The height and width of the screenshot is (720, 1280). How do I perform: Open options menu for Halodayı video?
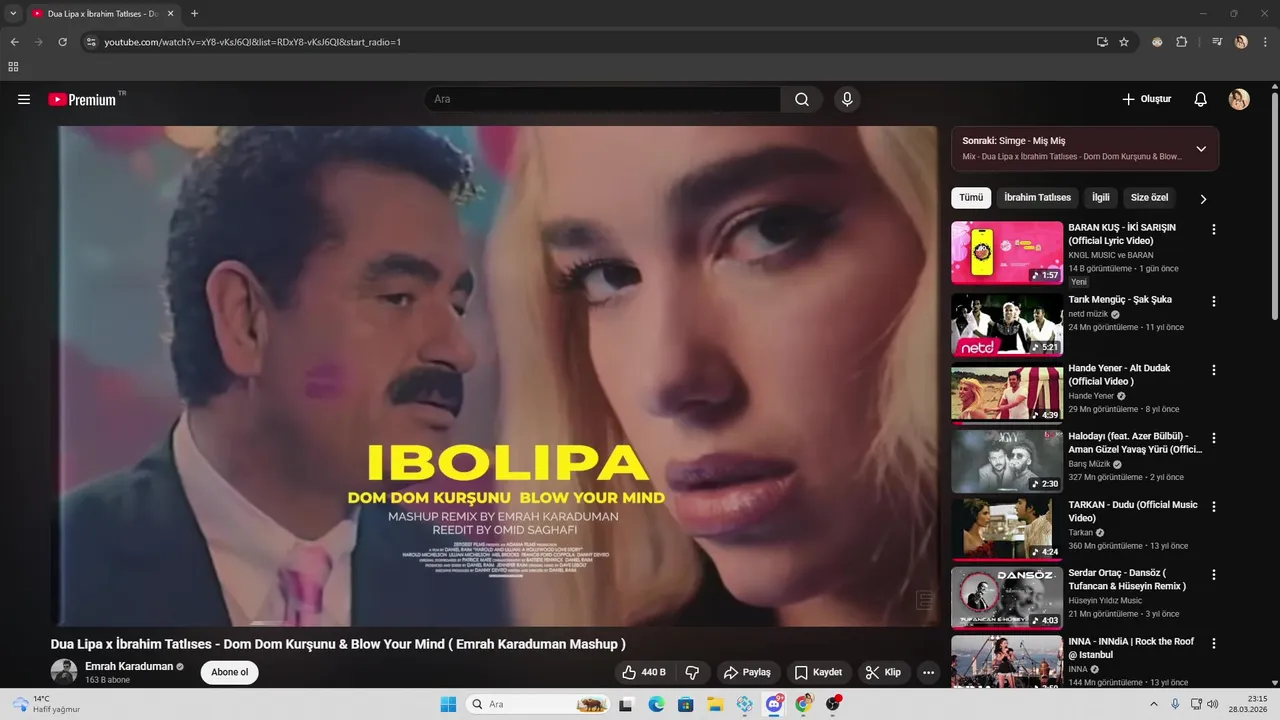coord(1214,438)
